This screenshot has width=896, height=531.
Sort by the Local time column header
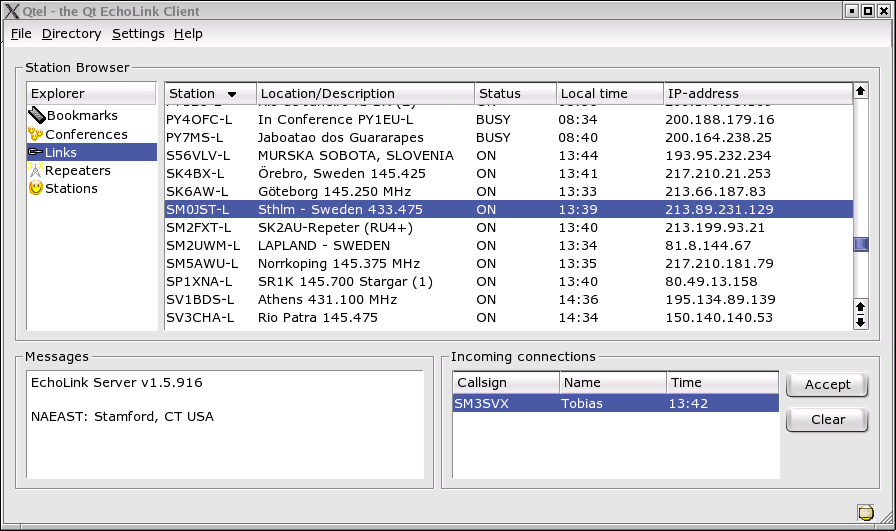coord(609,94)
